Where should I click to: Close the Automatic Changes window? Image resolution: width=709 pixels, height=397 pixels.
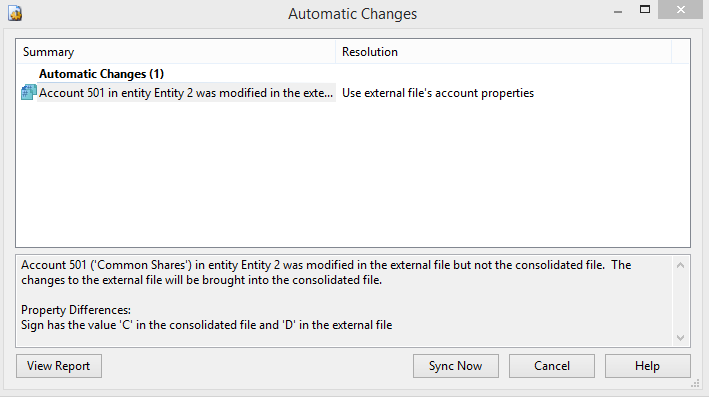click(681, 9)
